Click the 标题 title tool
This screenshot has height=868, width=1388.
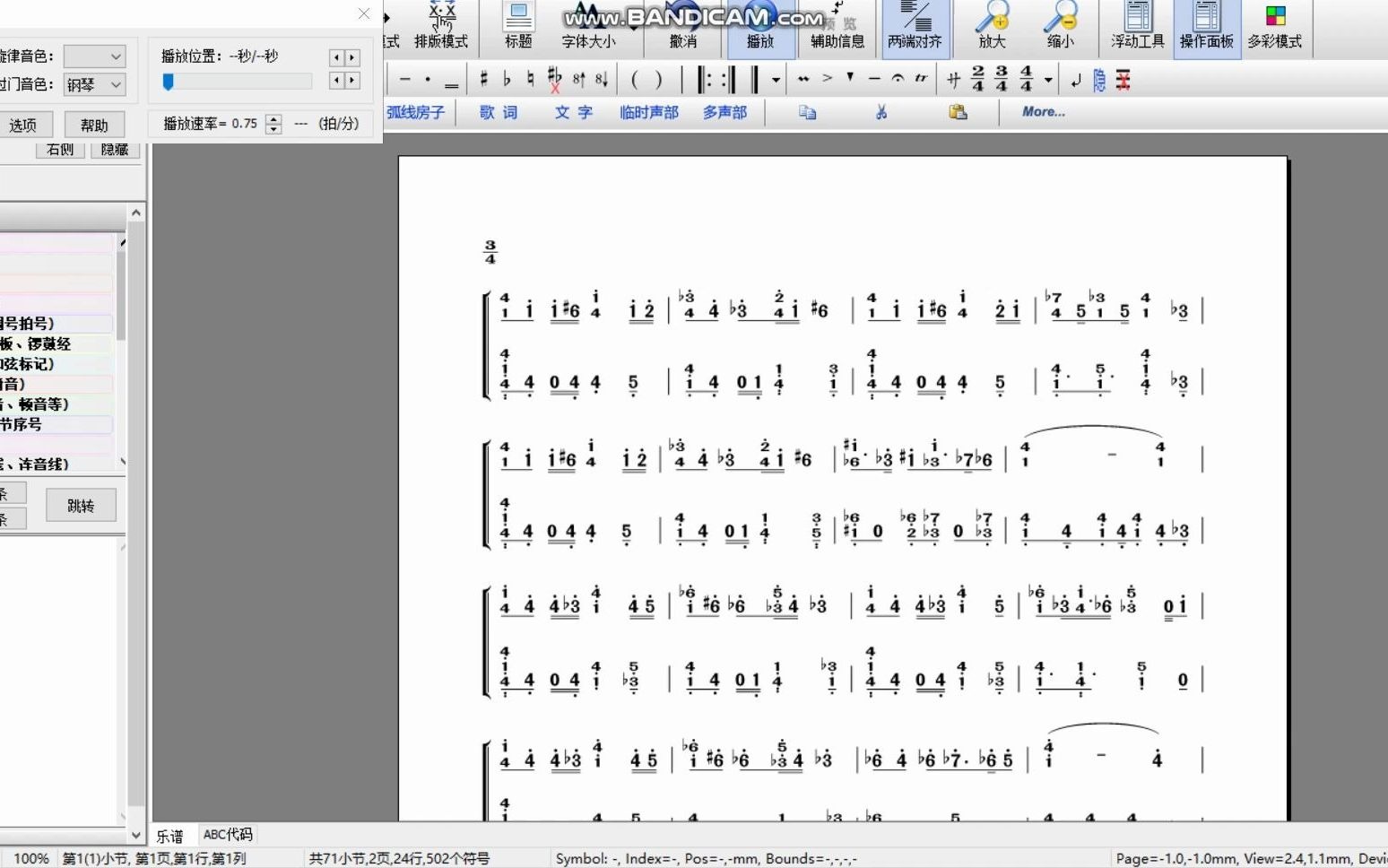pyautogui.click(x=518, y=27)
